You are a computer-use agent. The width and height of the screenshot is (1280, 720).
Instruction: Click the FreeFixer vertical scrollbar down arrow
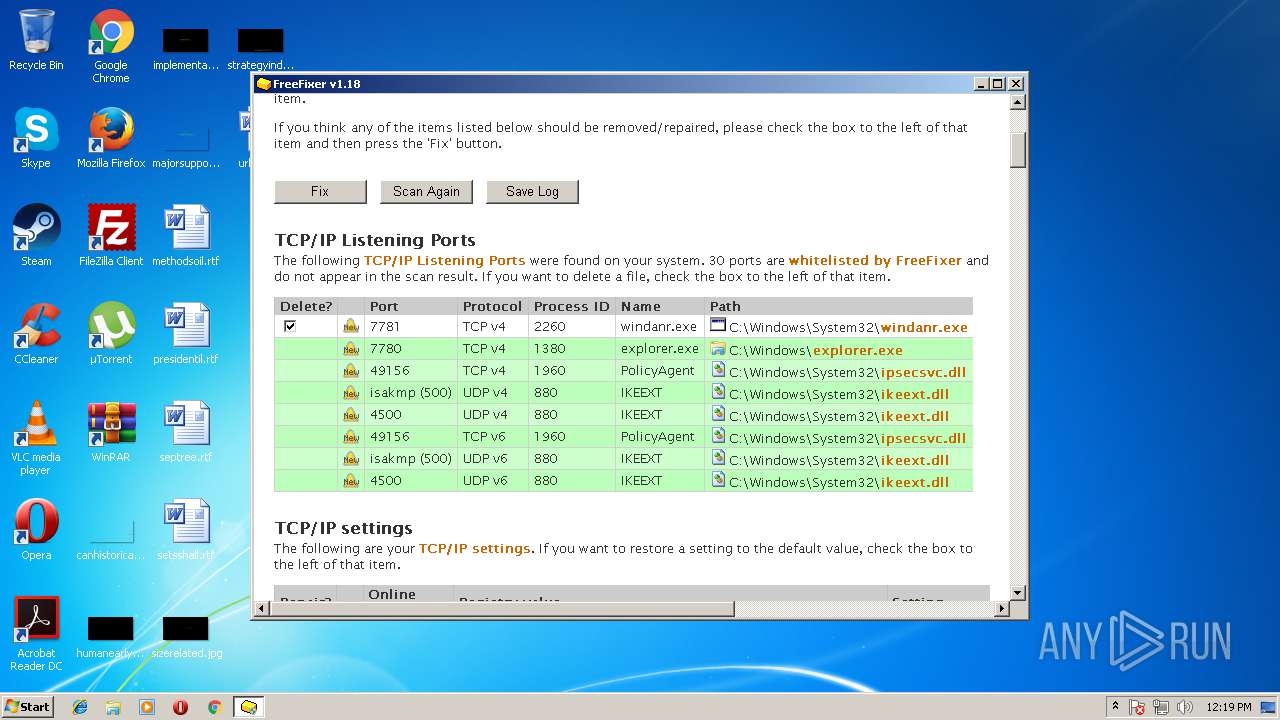point(1018,592)
